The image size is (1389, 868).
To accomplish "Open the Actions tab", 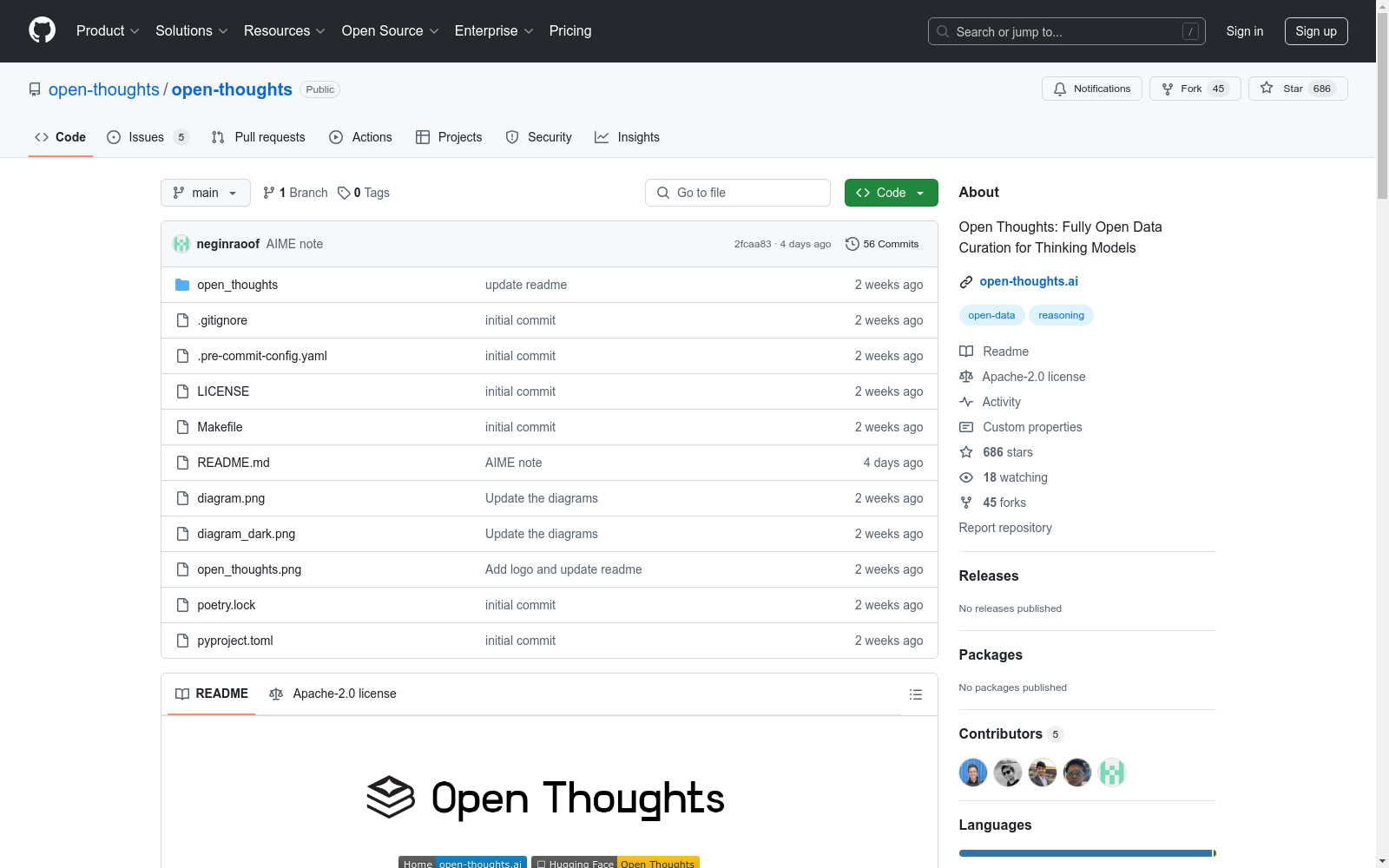I will (360, 137).
